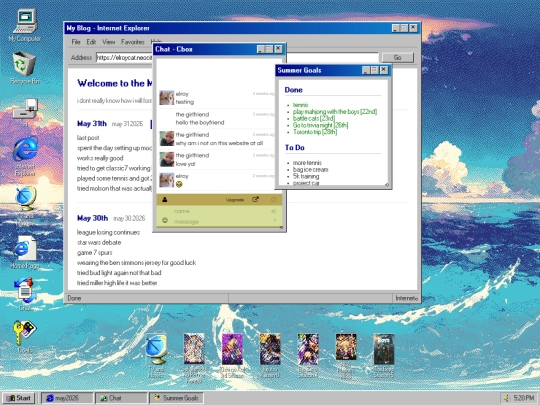
Task: Click the "To Do" heading in Summer Goals
Action: [x=294, y=148]
